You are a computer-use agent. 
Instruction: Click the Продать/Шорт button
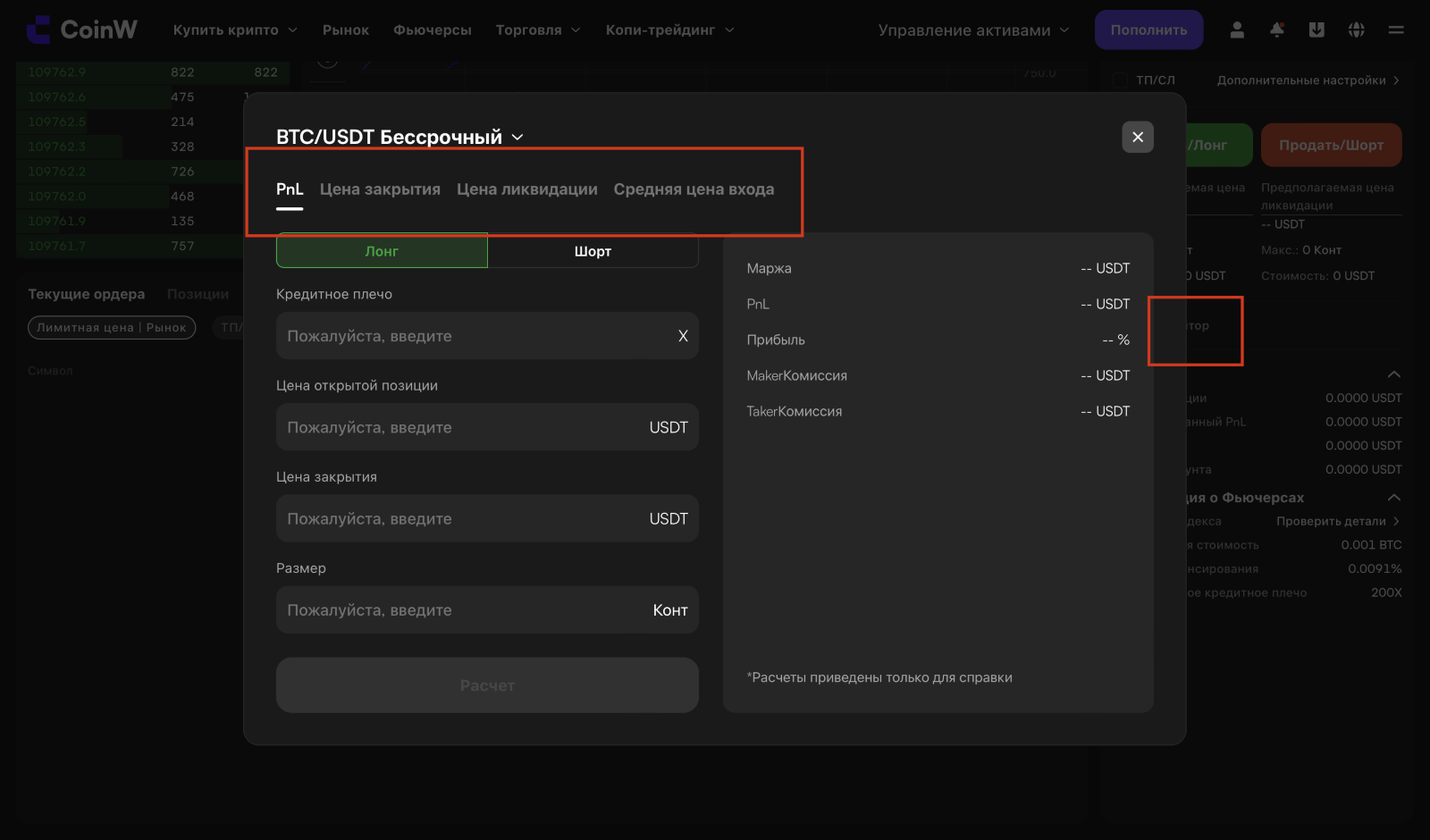(1331, 145)
